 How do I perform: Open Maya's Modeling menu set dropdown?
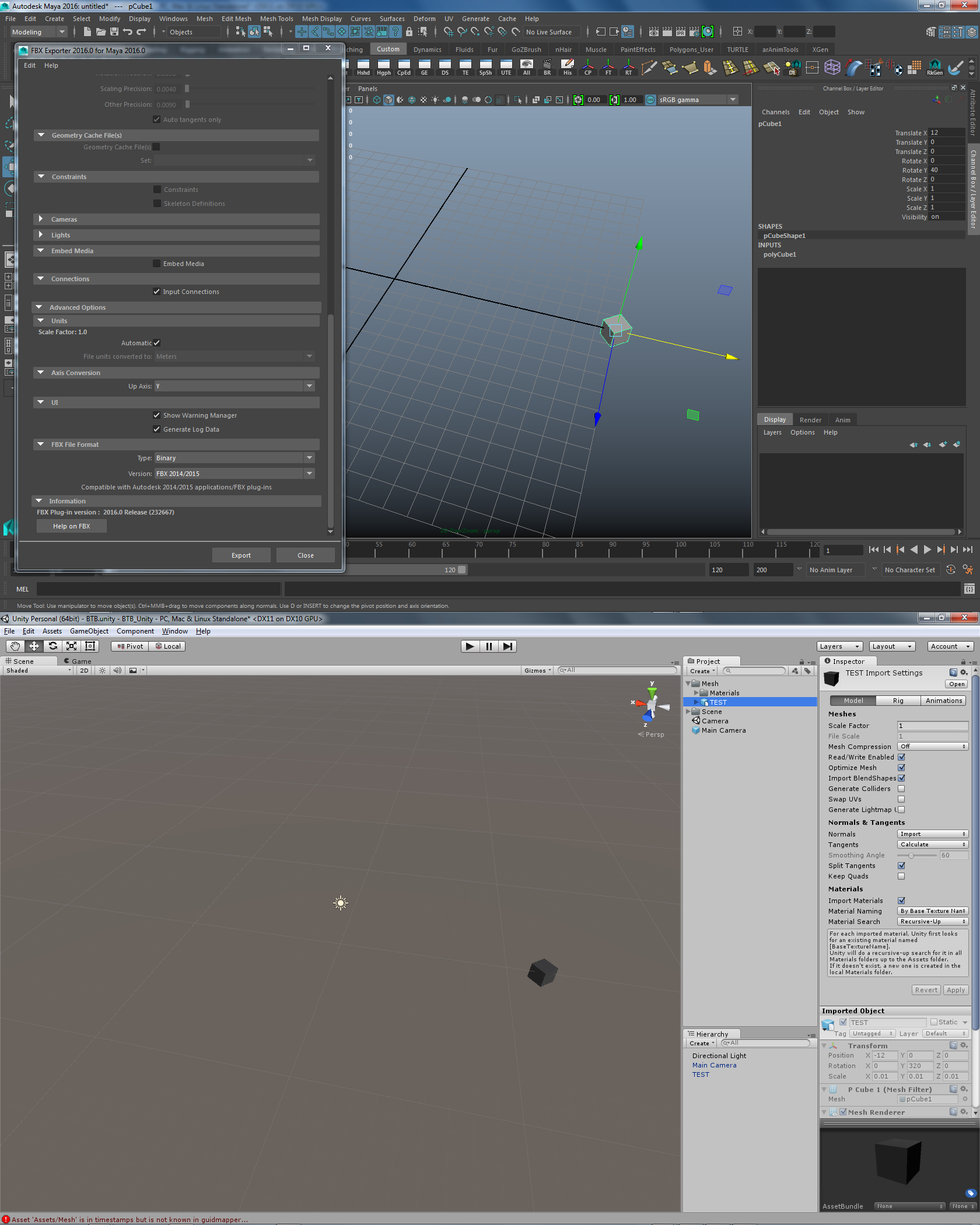tap(38, 32)
